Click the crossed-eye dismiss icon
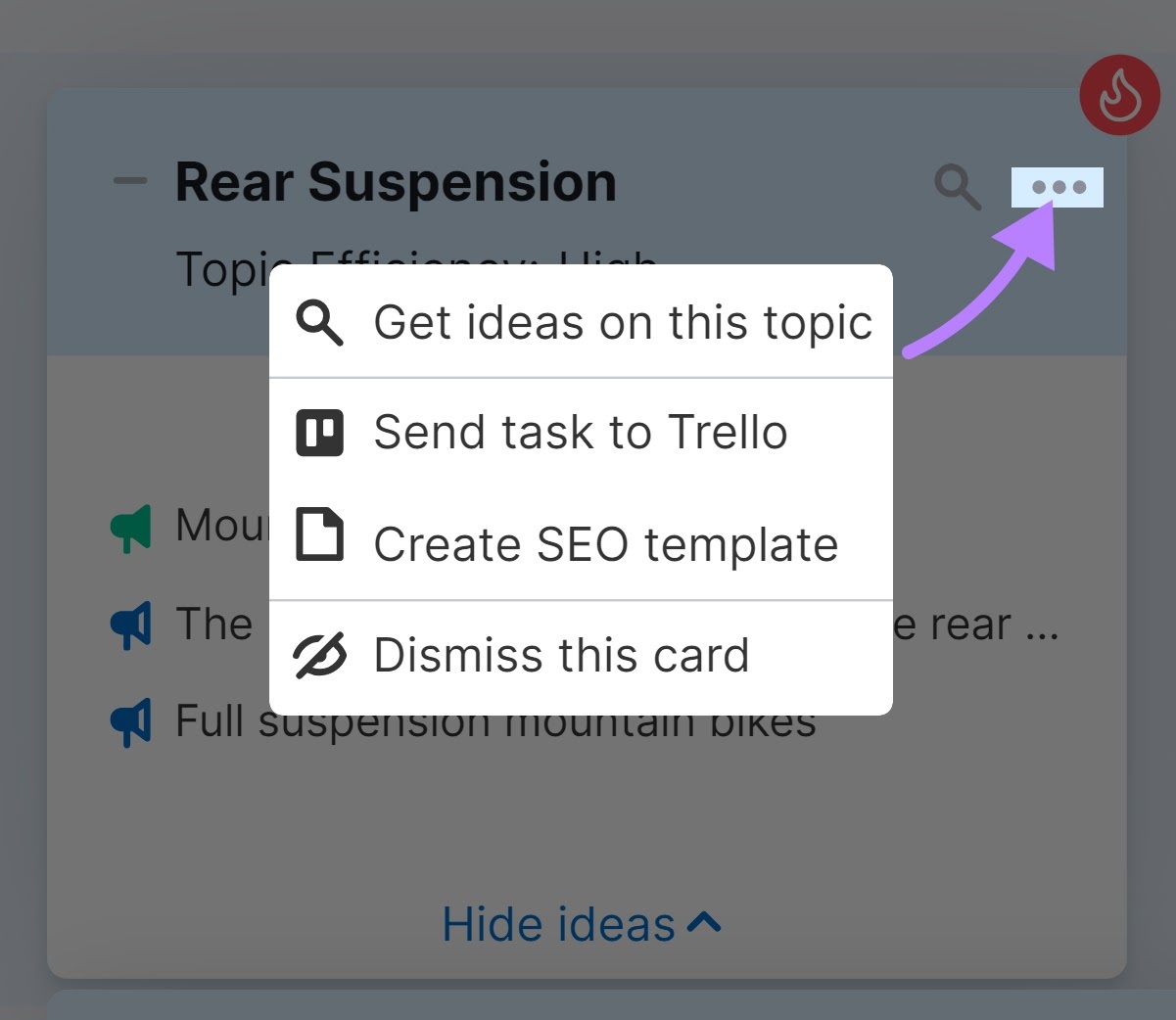This screenshot has width=1176, height=1020. pos(319,655)
